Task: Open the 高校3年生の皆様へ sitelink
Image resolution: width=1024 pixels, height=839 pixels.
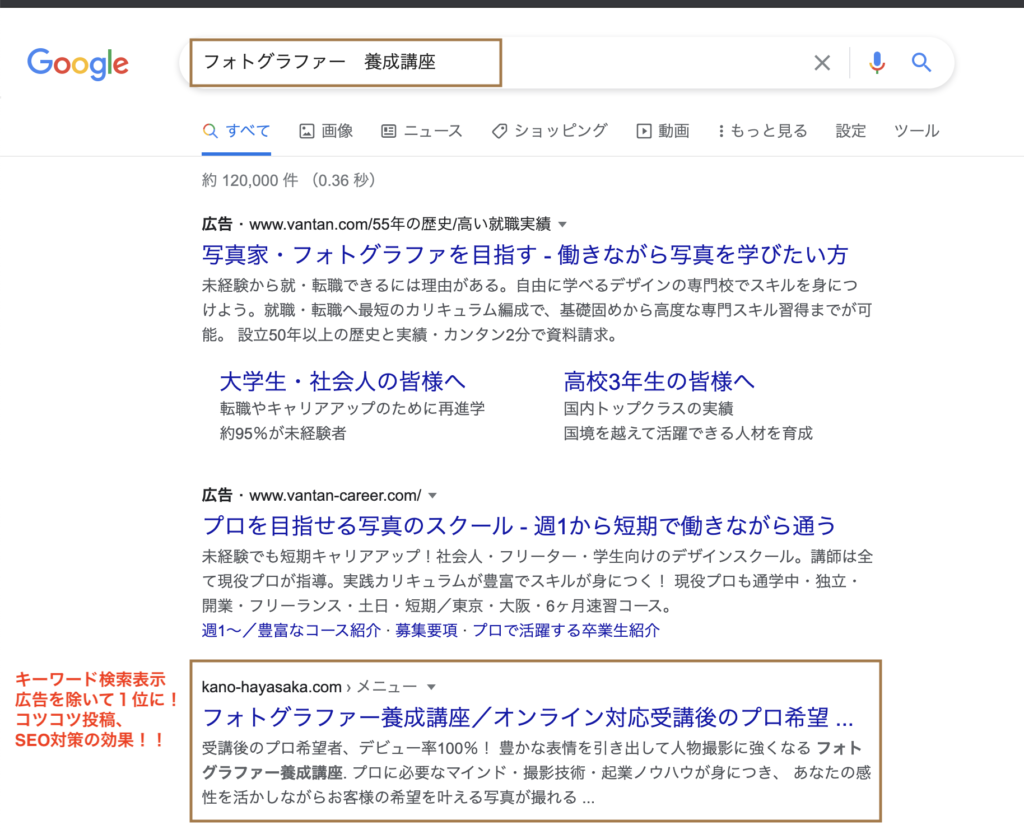Action: pos(659,381)
